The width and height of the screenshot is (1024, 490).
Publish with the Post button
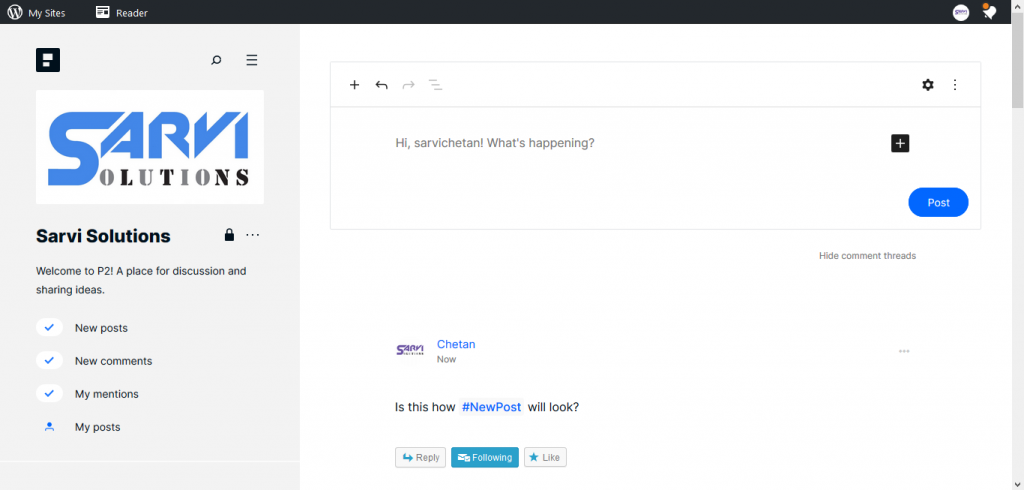[x=938, y=203]
